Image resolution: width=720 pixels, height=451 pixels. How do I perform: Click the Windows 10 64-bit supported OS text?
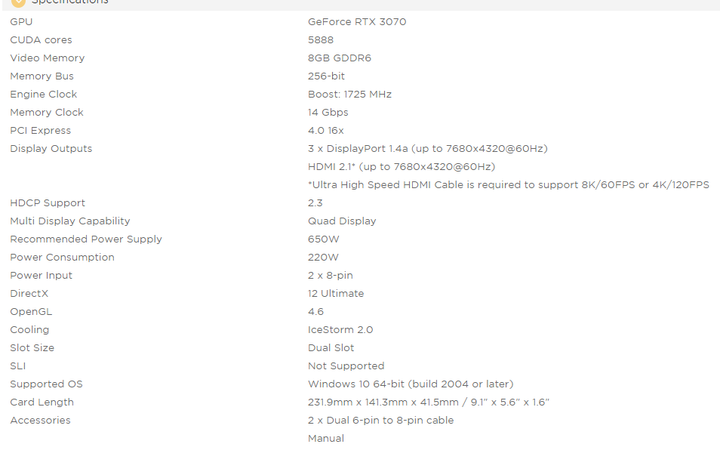point(411,384)
